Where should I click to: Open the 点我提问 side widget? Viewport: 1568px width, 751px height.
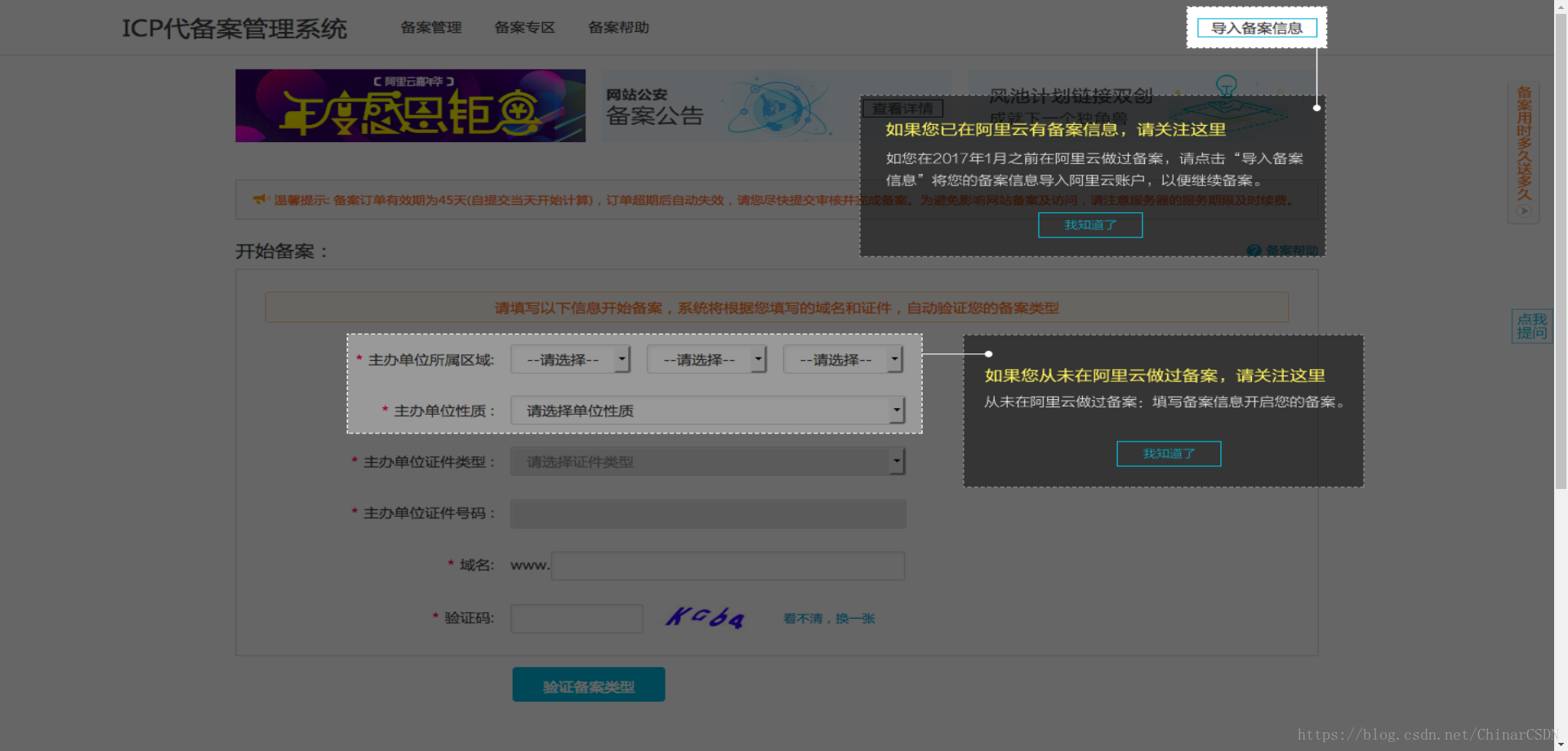(x=1531, y=327)
